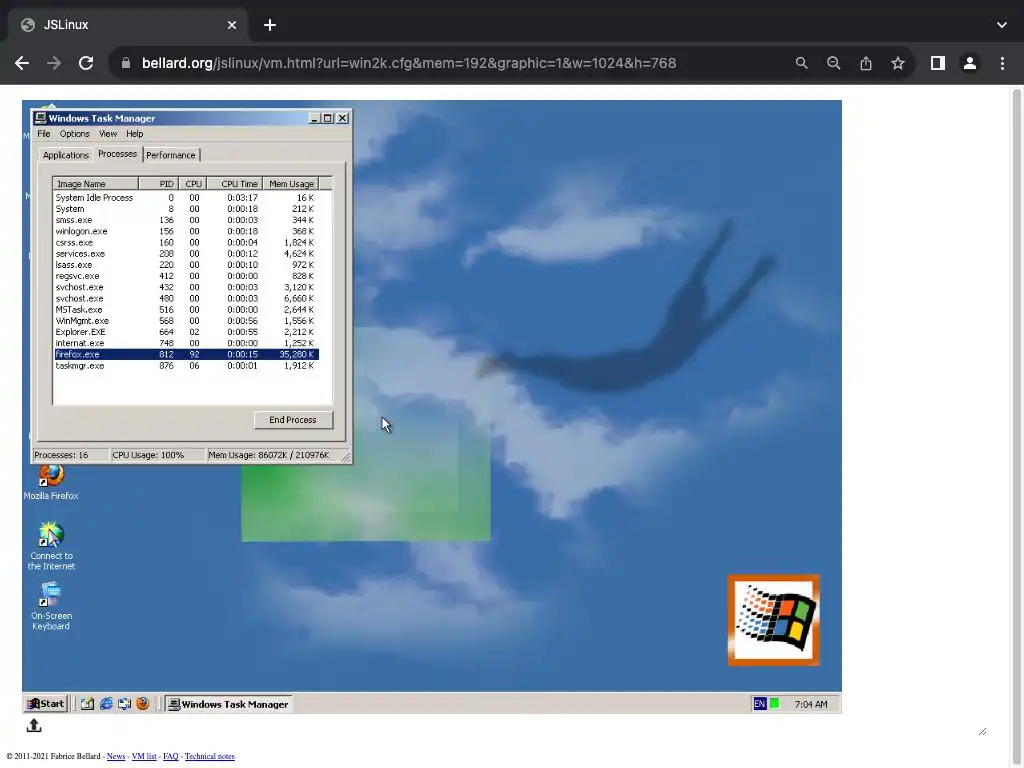Click the upload file icon below VM
The width and height of the screenshot is (1024, 768).
(x=34, y=725)
